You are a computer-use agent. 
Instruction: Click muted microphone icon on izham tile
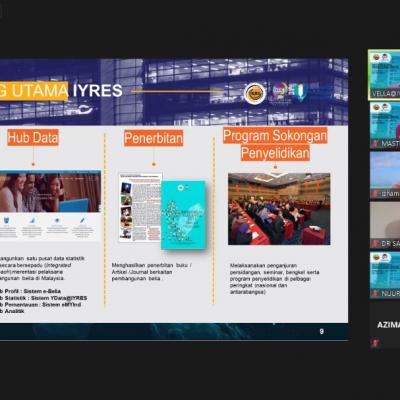[375, 194]
